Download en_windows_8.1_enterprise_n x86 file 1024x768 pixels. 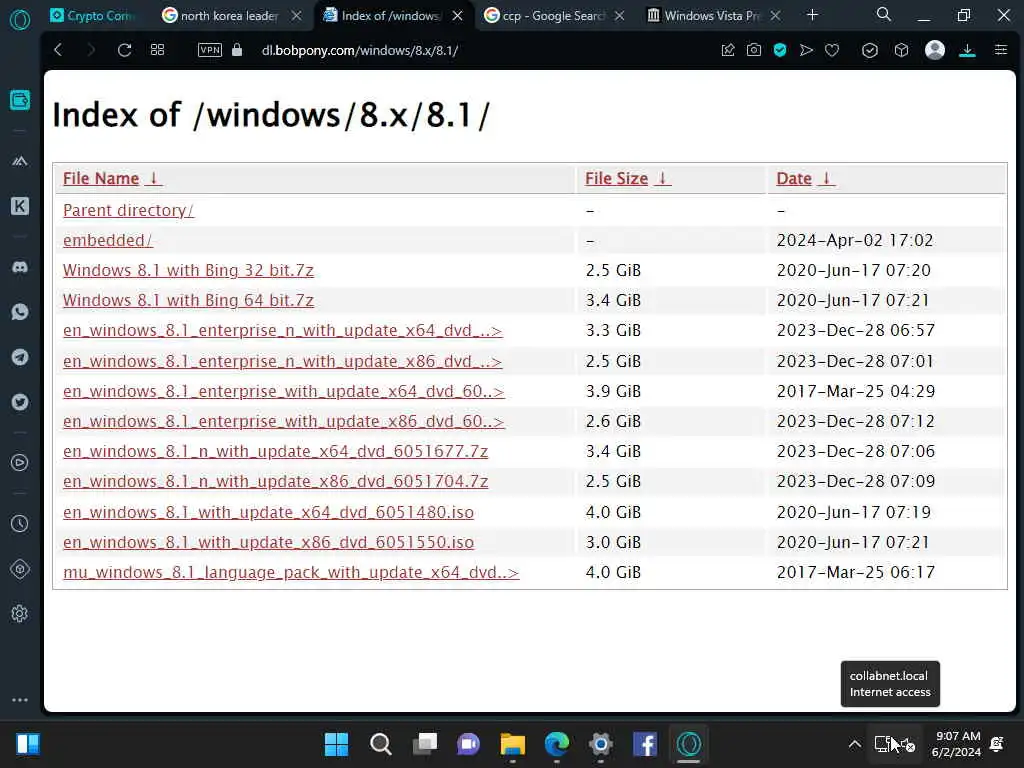pyautogui.click(x=282, y=361)
